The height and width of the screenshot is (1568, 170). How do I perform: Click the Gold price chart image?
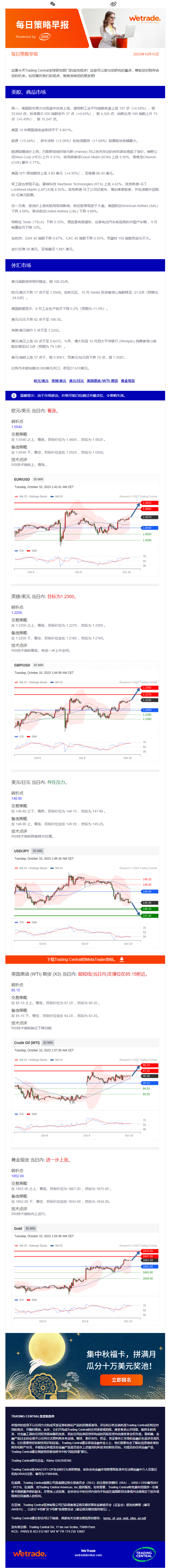point(85,1272)
